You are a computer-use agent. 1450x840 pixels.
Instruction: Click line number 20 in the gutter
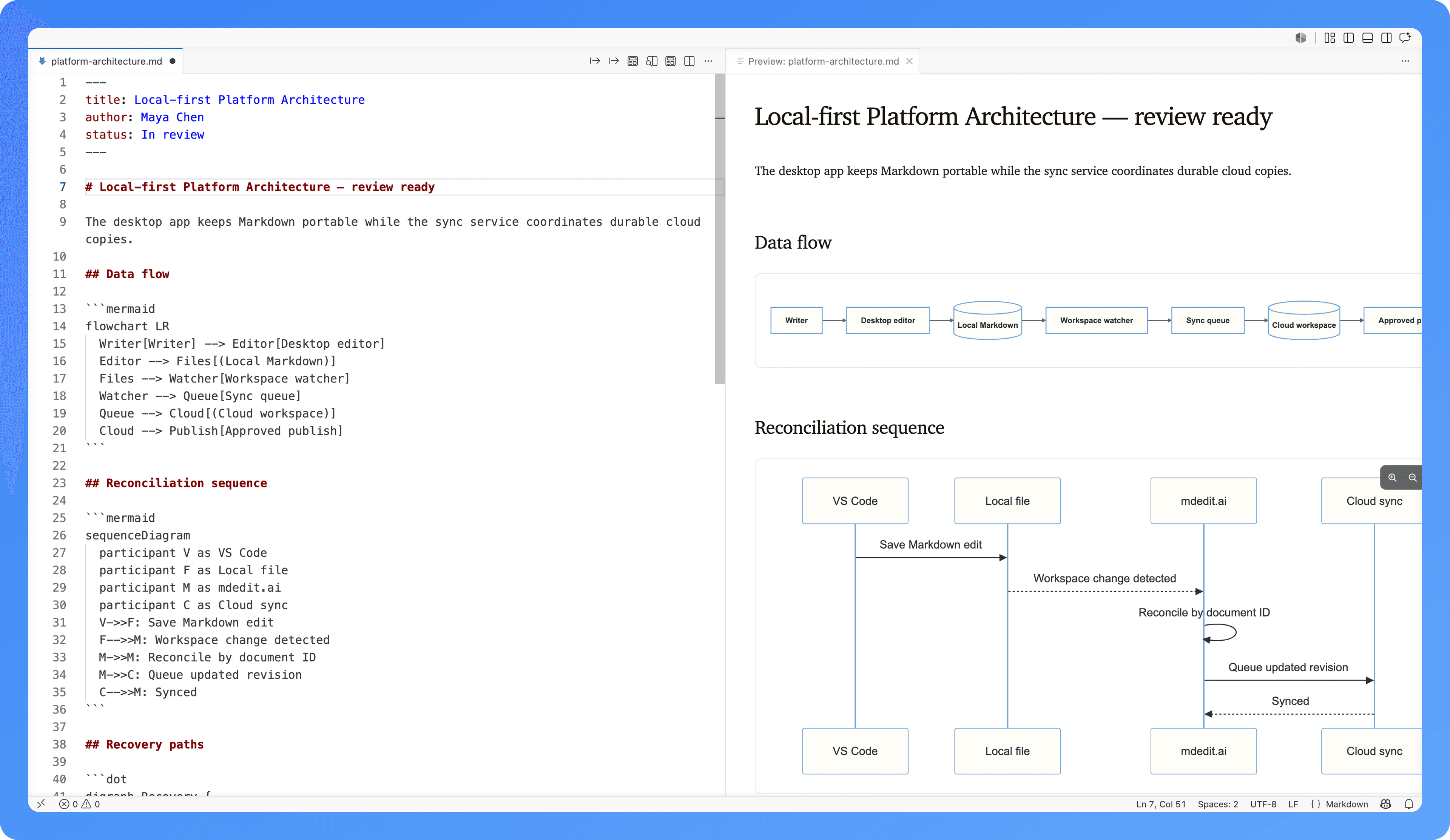click(x=59, y=431)
